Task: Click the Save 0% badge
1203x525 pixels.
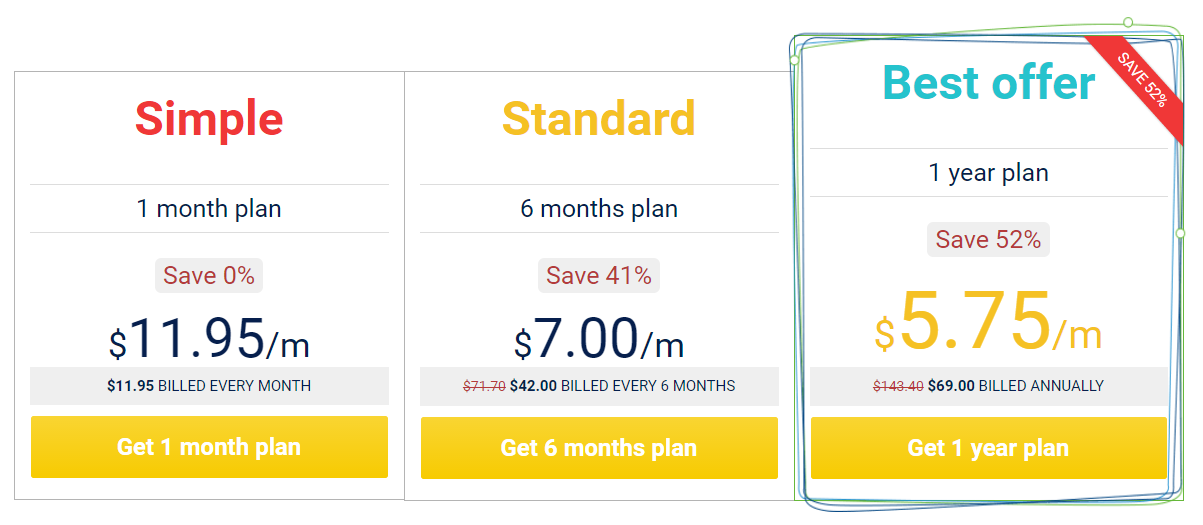Action: point(209,275)
